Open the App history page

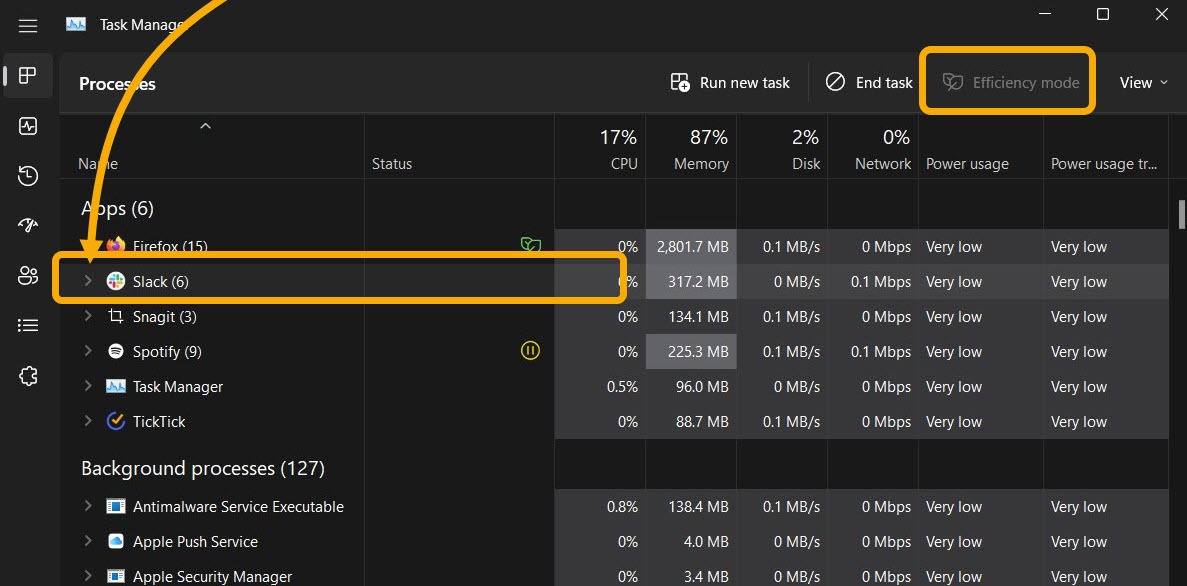pos(28,175)
